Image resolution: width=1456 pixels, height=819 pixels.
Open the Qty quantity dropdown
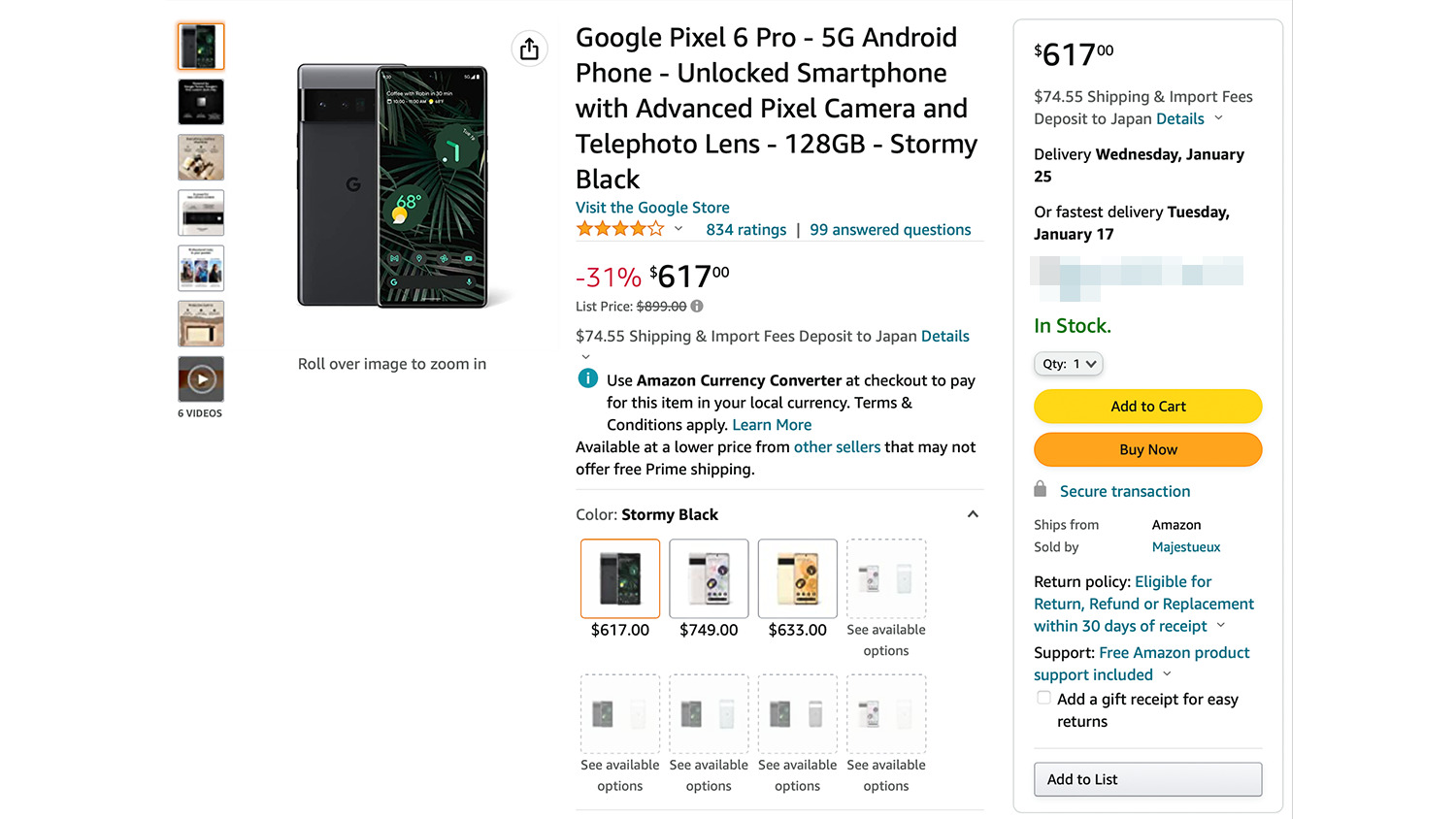[1069, 364]
